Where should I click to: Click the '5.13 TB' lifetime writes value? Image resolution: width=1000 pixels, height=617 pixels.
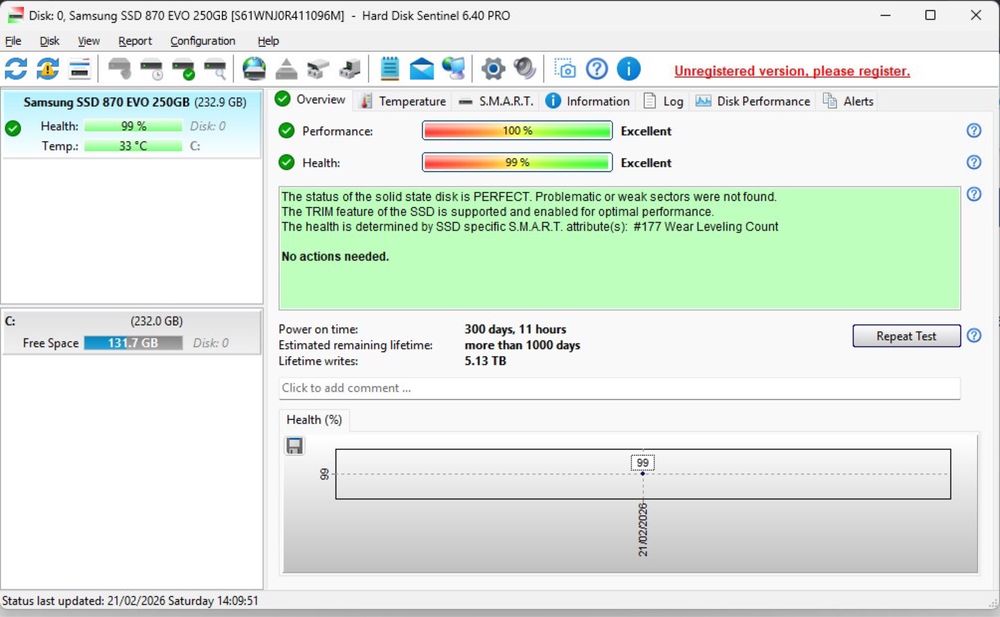(x=485, y=361)
